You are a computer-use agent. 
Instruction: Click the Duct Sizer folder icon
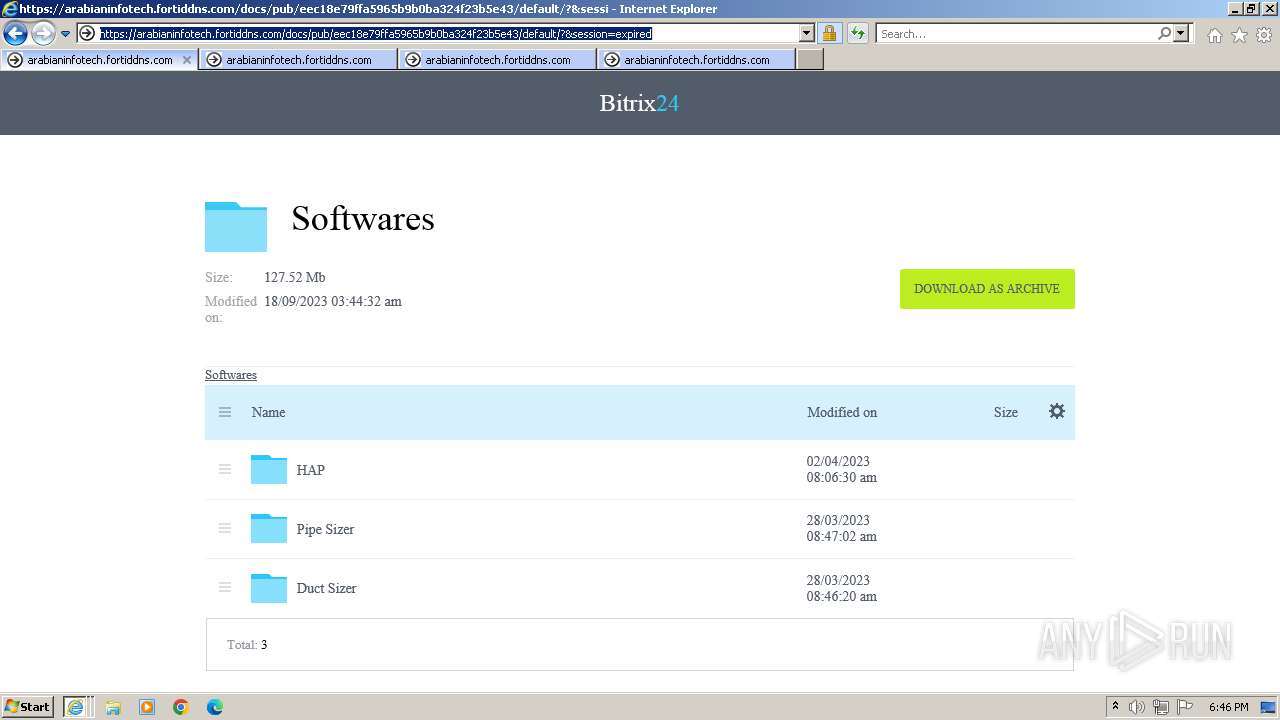[x=268, y=587]
